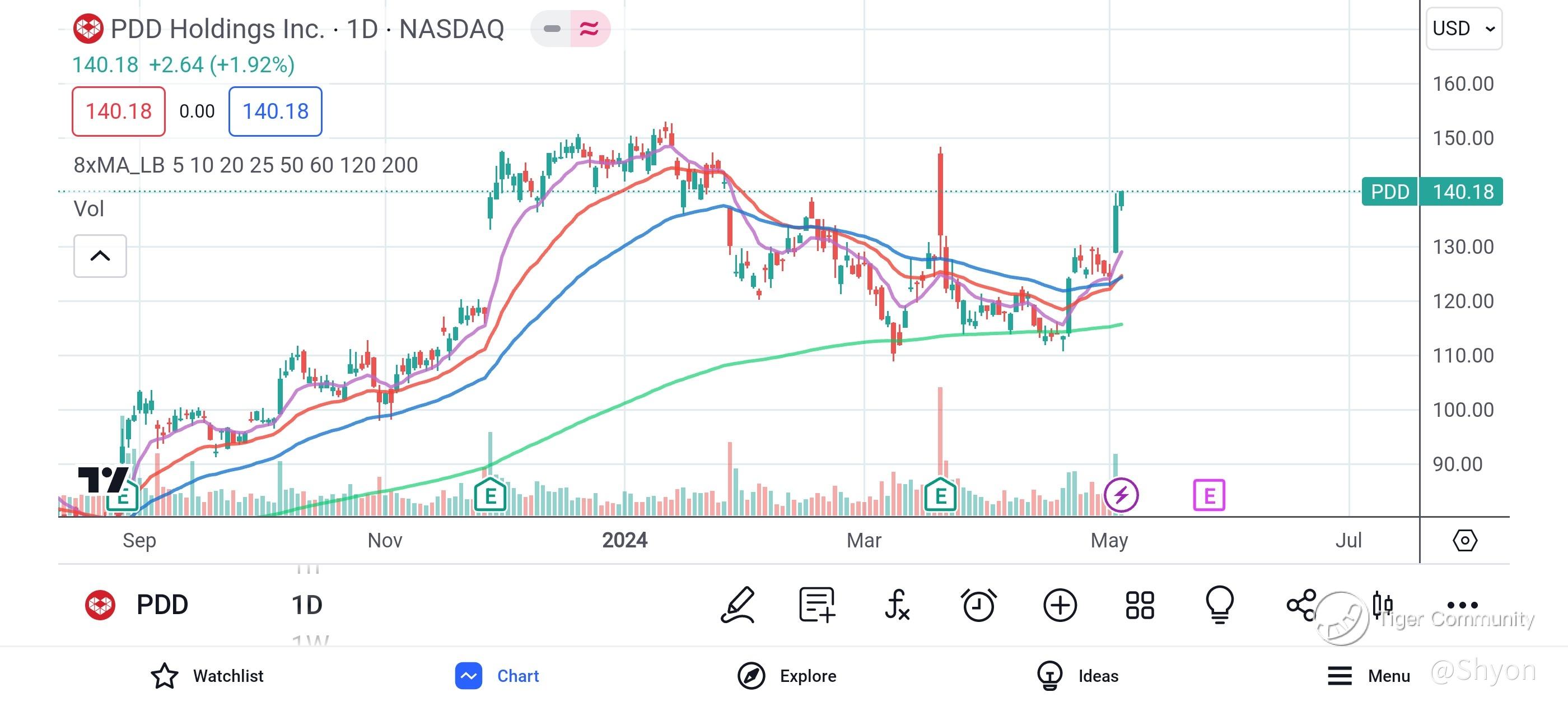Share the chart via share icon

[x=1301, y=605]
